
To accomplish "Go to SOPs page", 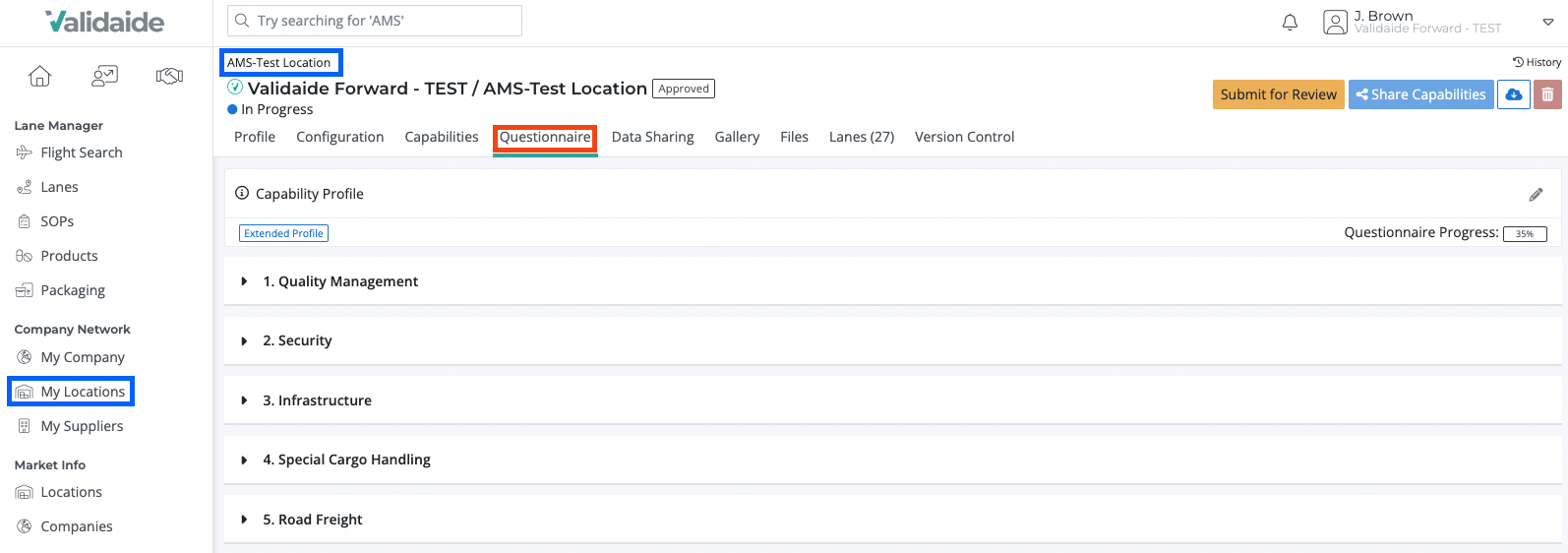I will click(57, 221).
